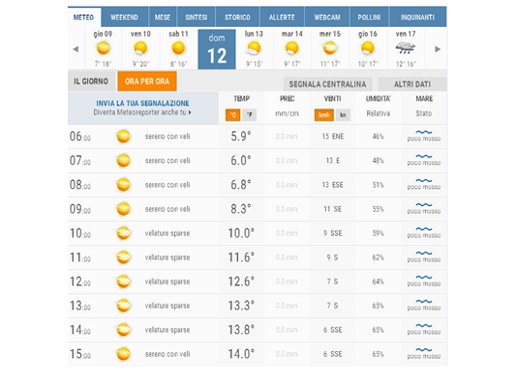Image resolution: width=516 pixels, height=369 pixels.
Task: Open the INQUINANTI tab
Action: pos(418,17)
